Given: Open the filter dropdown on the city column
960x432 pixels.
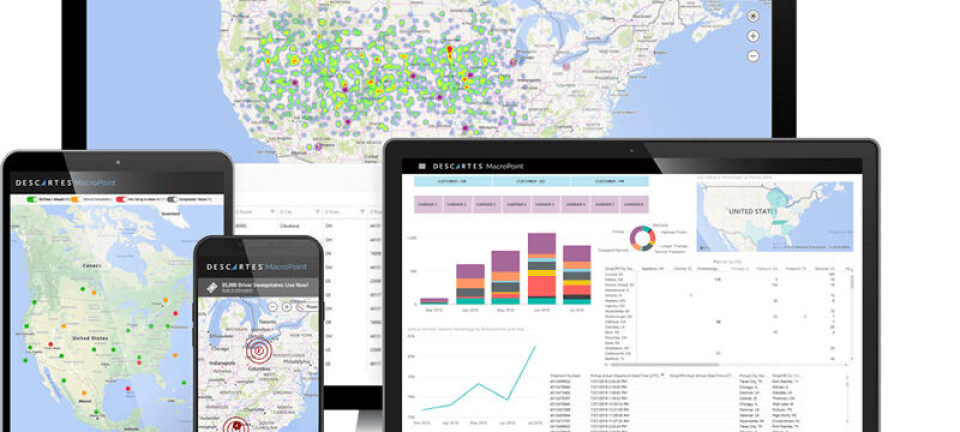Looking at the screenshot, I should click(x=319, y=212).
